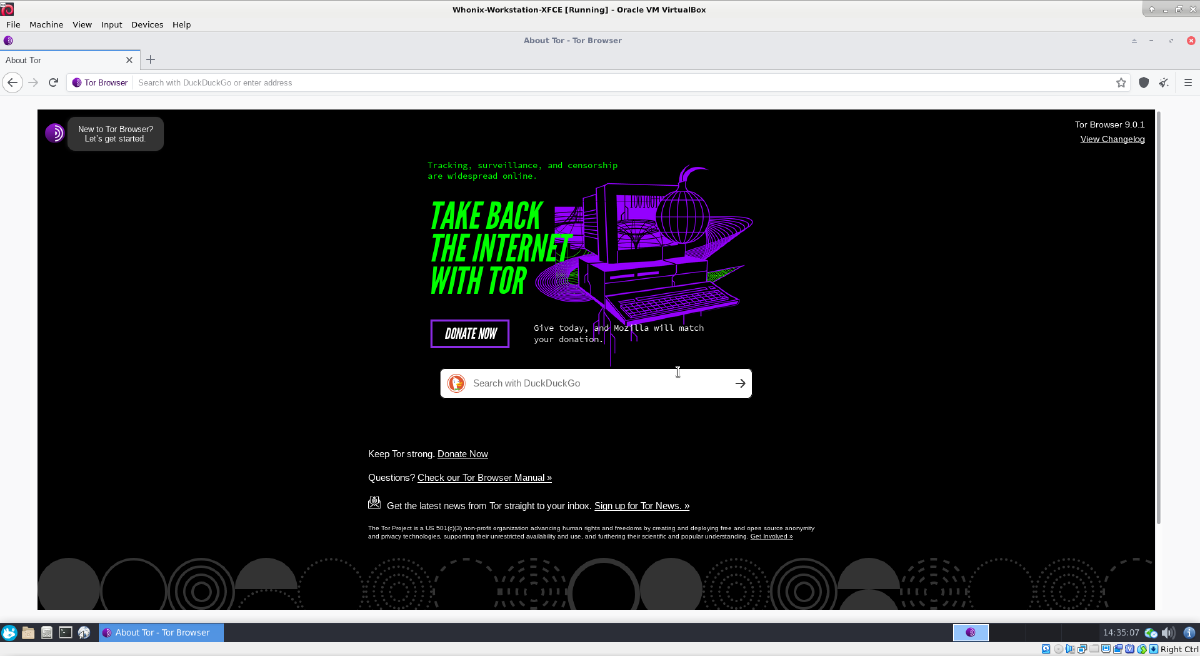The width and height of the screenshot is (1200, 656).
Task: Click the Tor onion logo on page
Action: coord(55,133)
